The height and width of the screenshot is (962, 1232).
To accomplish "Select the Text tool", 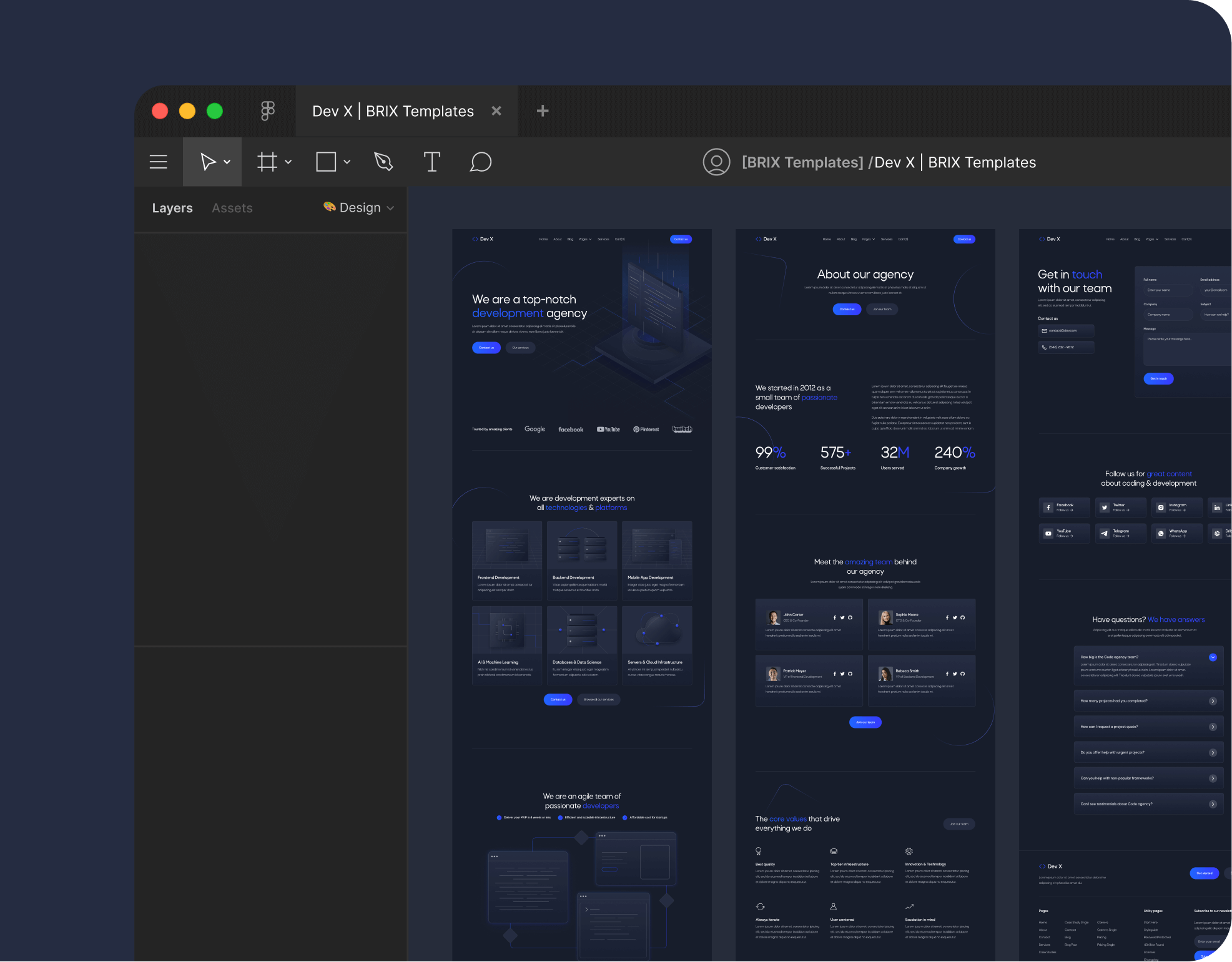I will (x=431, y=162).
